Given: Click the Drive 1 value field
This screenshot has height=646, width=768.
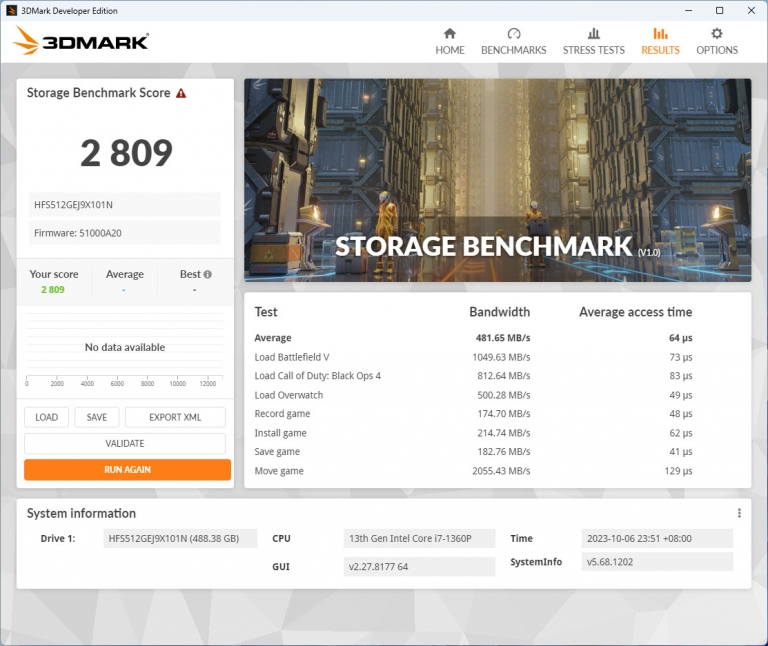Looking at the screenshot, I should 180,538.
